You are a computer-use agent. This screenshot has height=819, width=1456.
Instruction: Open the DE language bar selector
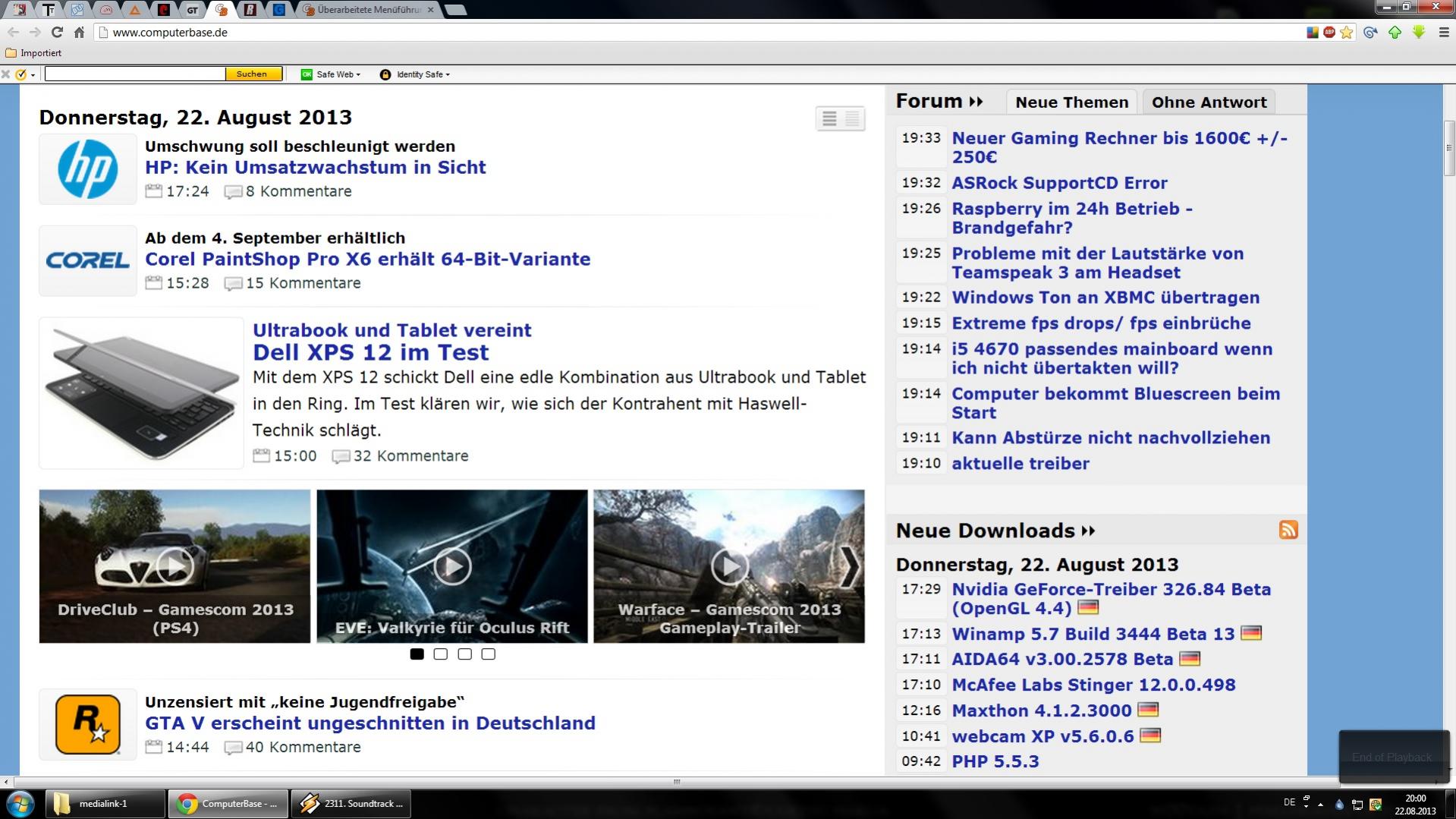coord(1289,802)
